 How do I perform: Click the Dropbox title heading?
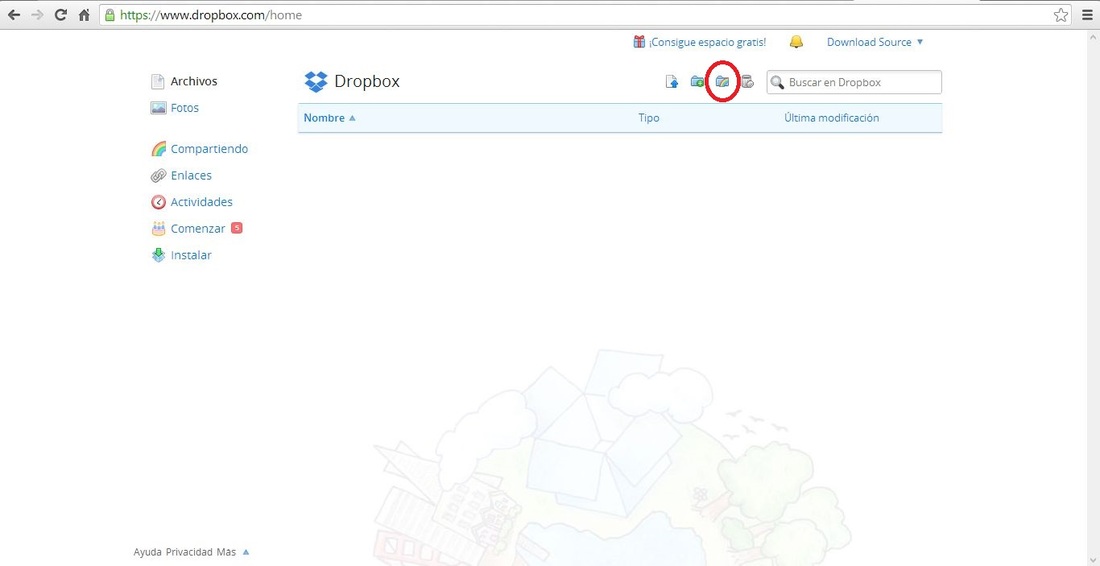tap(367, 81)
